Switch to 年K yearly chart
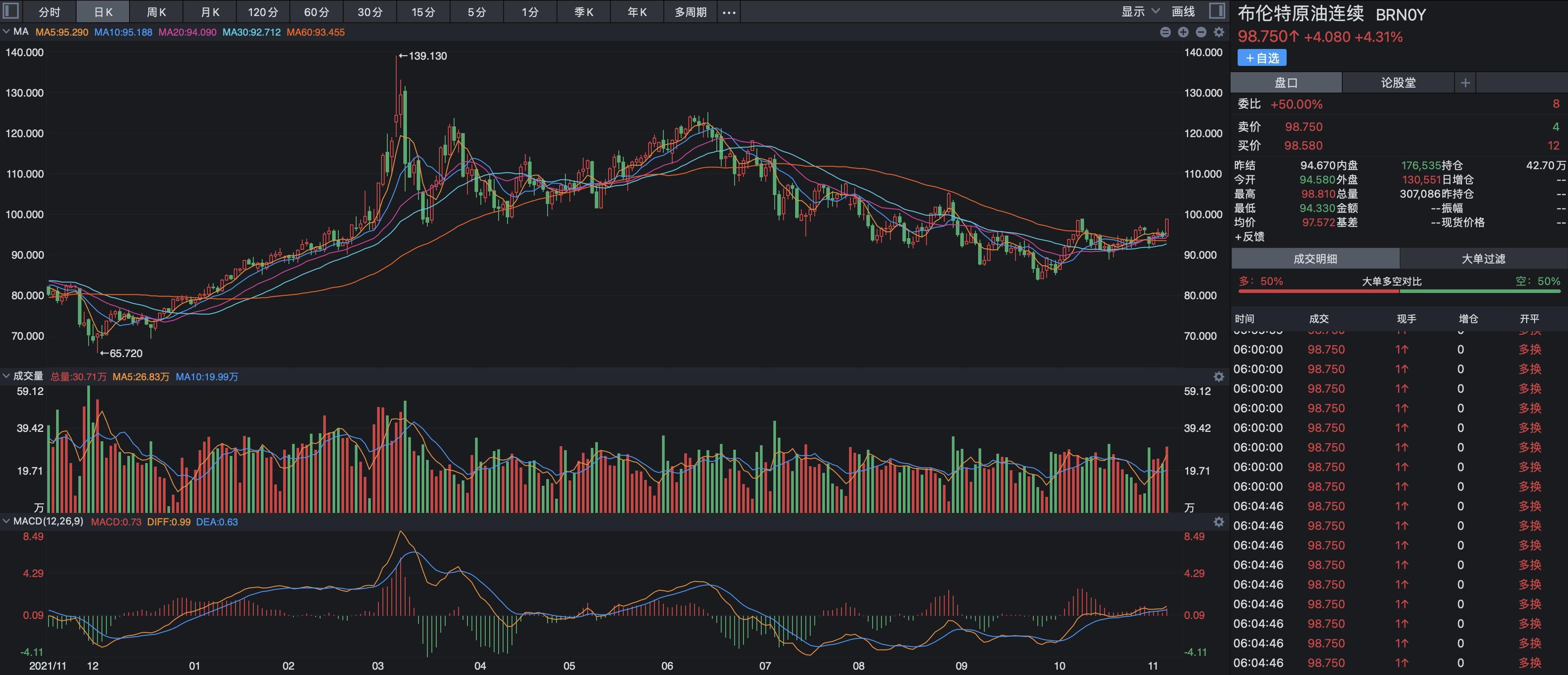This screenshot has height=675, width=1568. point(637,12)
